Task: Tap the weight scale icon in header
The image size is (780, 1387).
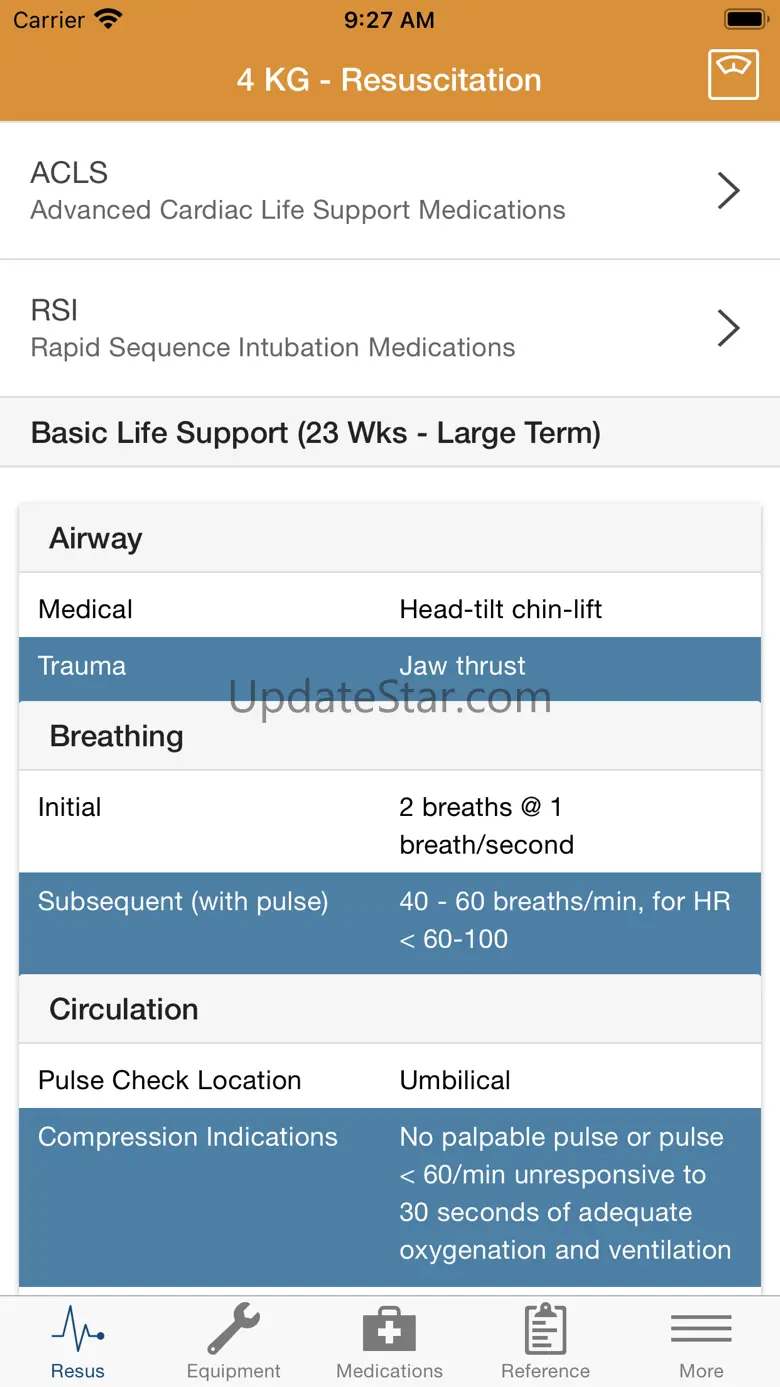Action: point(733,75)
